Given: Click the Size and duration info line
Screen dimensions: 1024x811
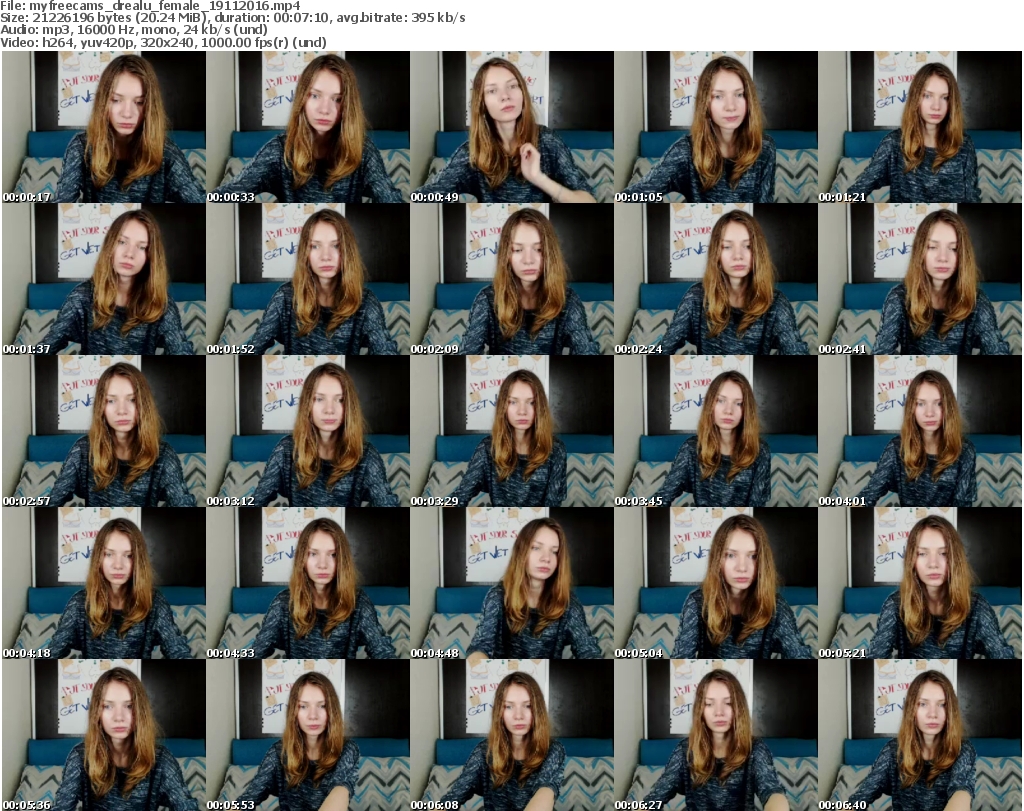Looking at the screenshot, I should click(x=232, y=18).
